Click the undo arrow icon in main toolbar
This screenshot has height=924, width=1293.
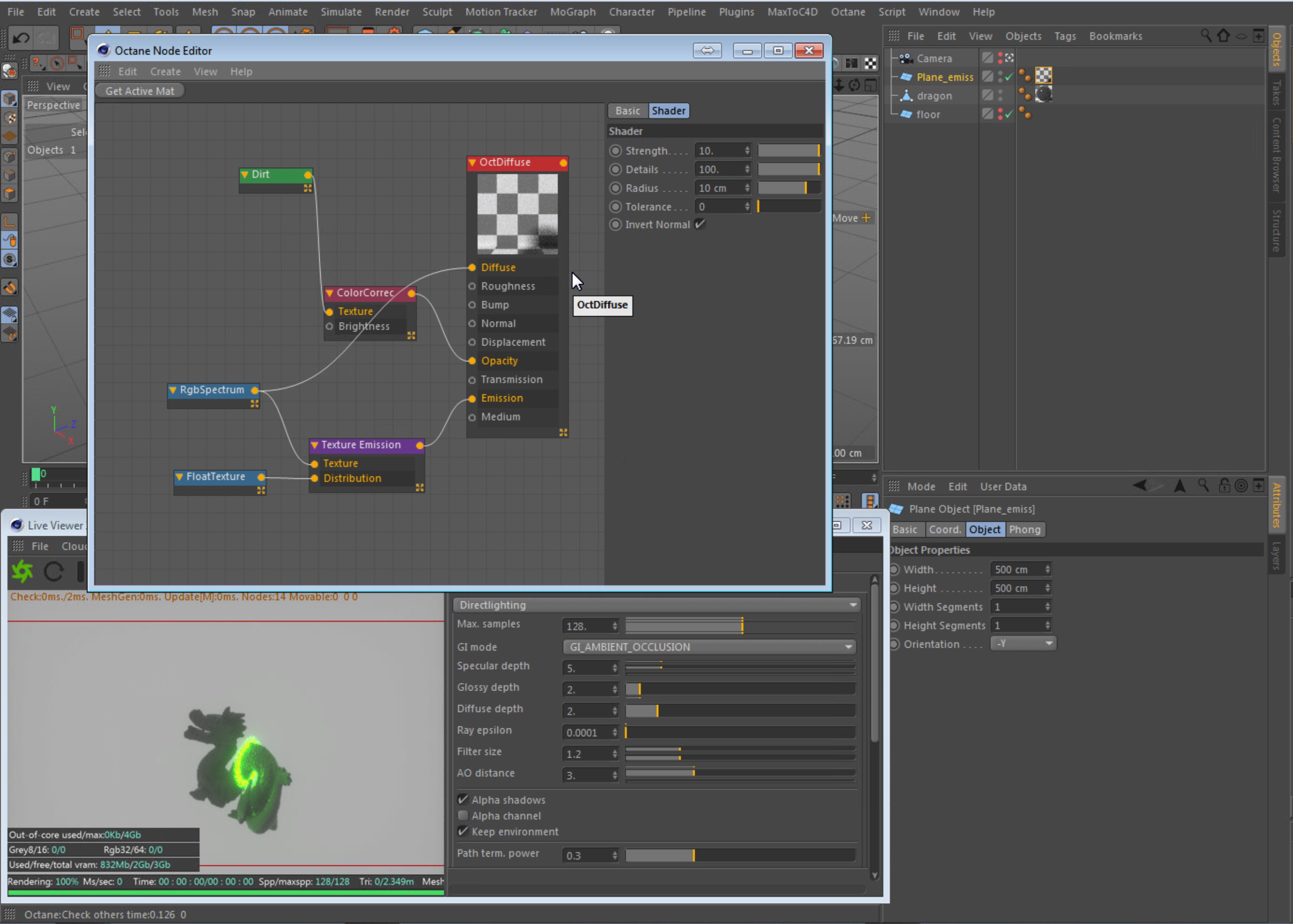(21, 38)
